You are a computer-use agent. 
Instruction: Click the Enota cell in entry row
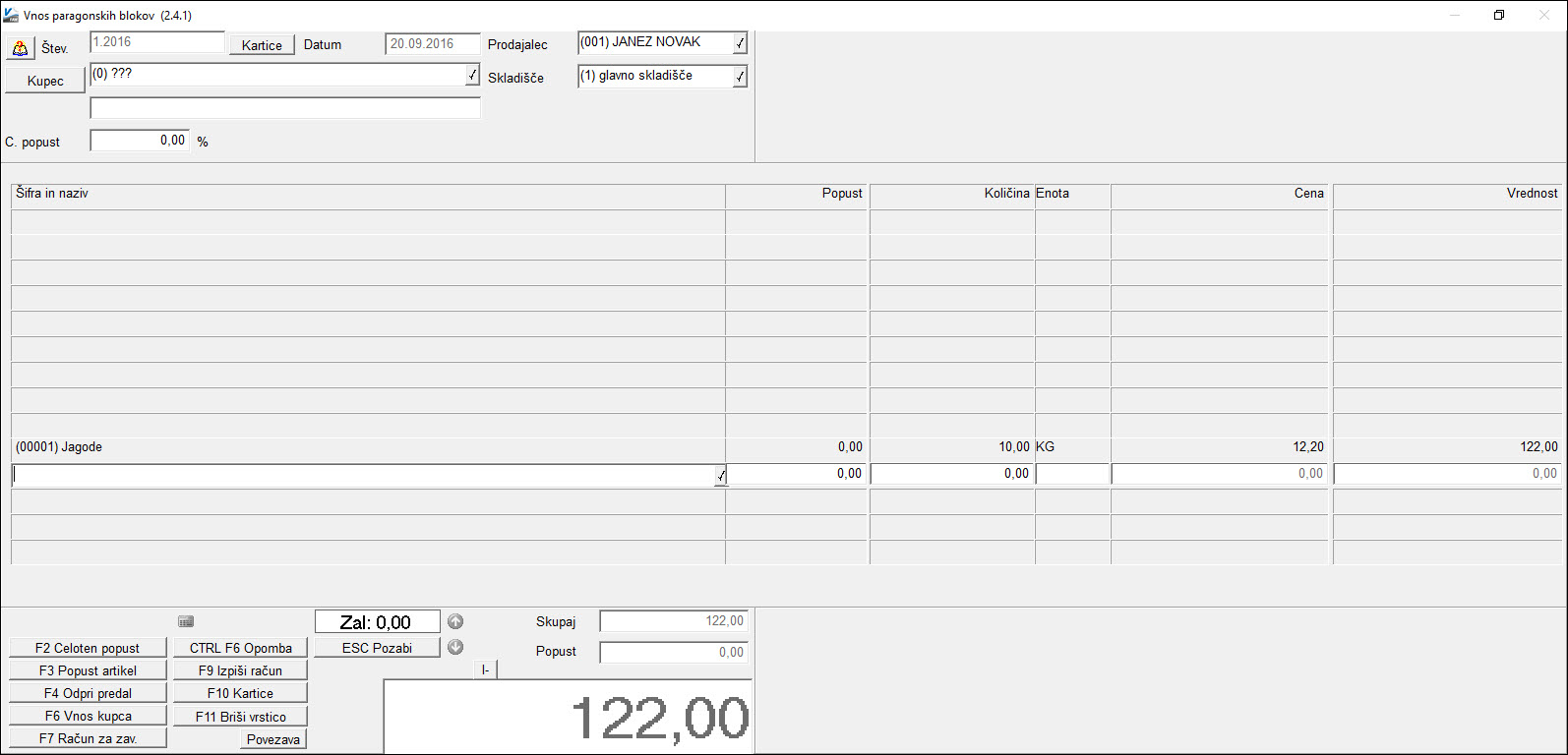(x=1072, y=474)
